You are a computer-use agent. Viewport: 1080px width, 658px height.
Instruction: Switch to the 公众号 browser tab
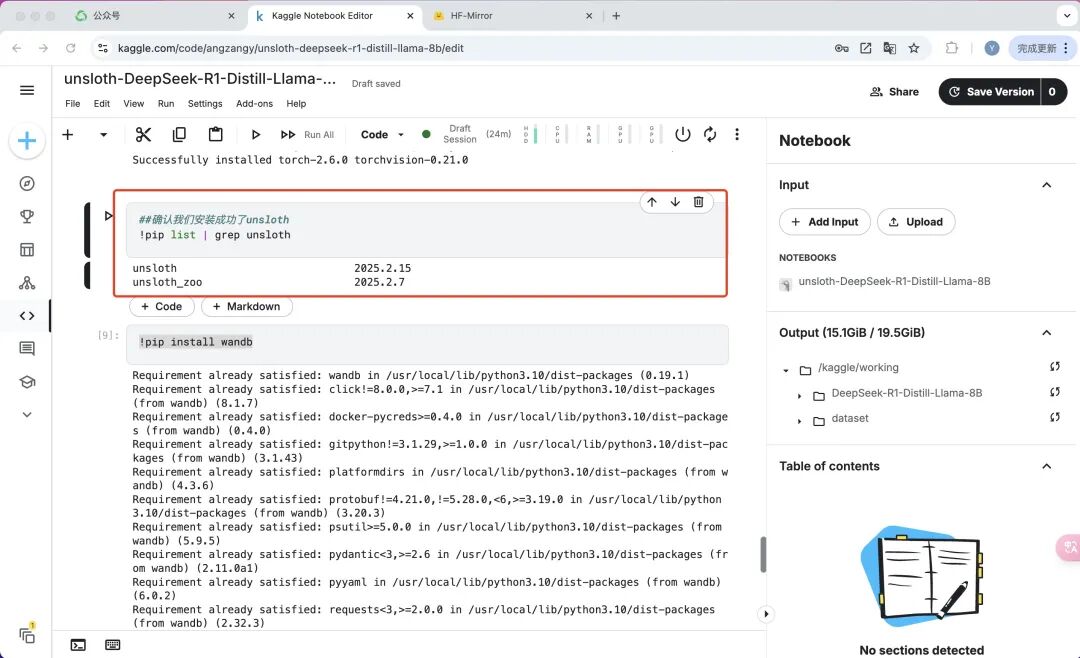click(154, 16)
